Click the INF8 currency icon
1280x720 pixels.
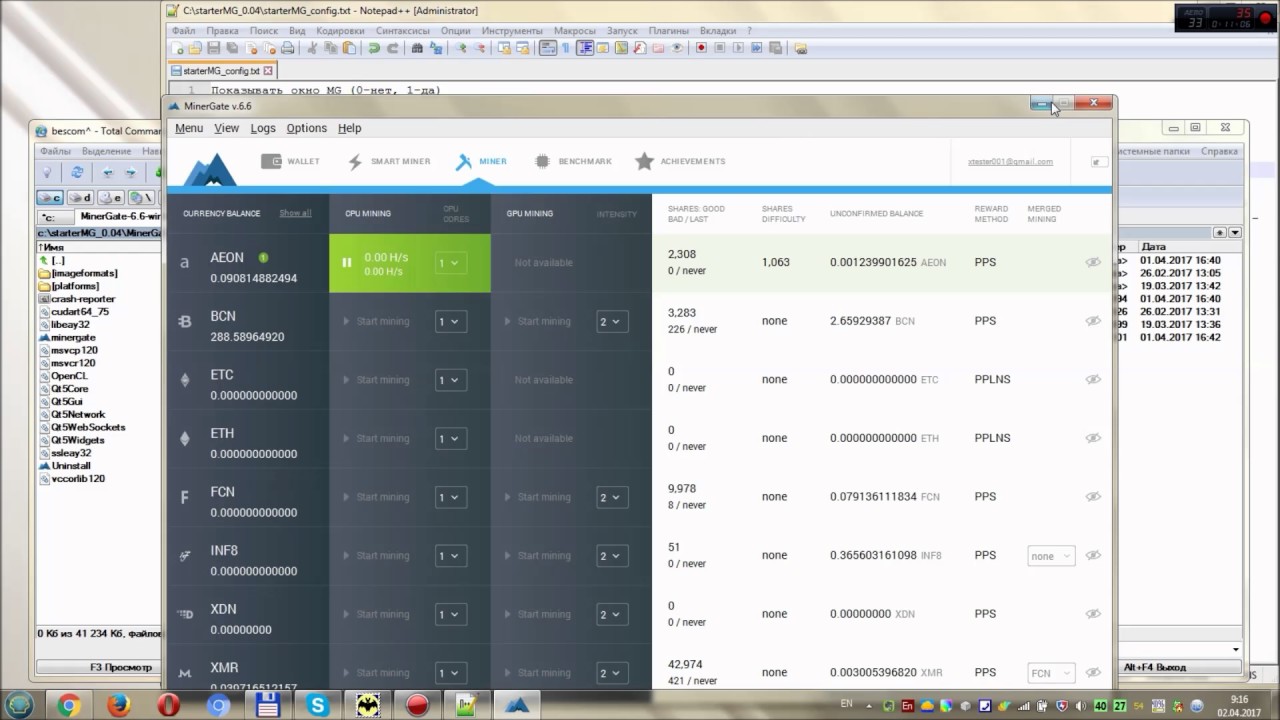coord(184,556)
